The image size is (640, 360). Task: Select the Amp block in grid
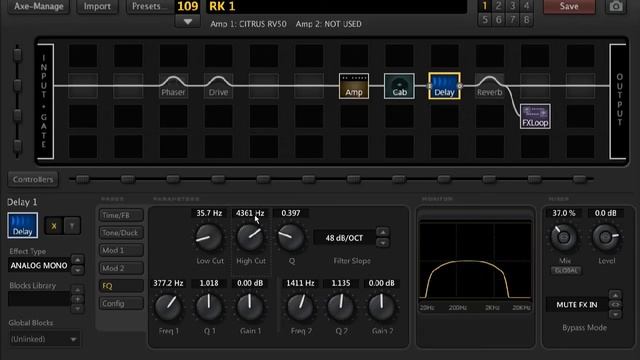pyautogui.click(x=354, y=86)
